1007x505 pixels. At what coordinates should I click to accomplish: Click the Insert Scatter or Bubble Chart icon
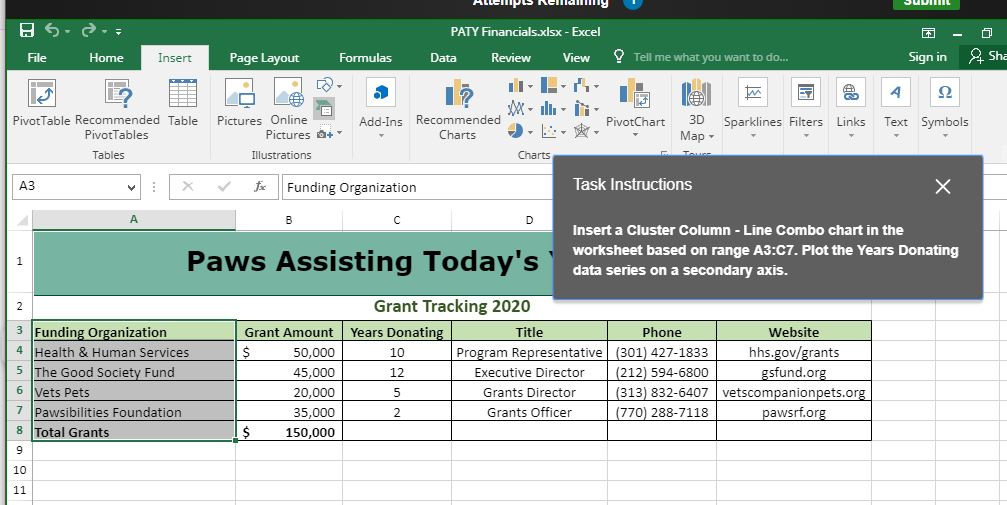coord(548,131)
